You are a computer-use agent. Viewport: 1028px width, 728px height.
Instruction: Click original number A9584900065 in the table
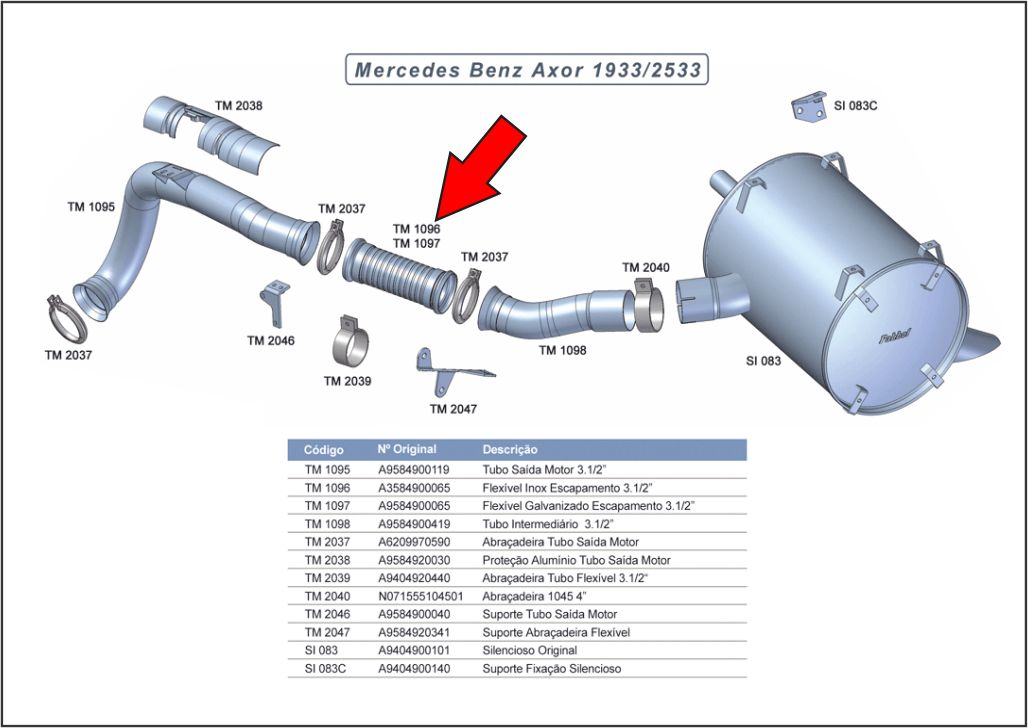[414, 506]
